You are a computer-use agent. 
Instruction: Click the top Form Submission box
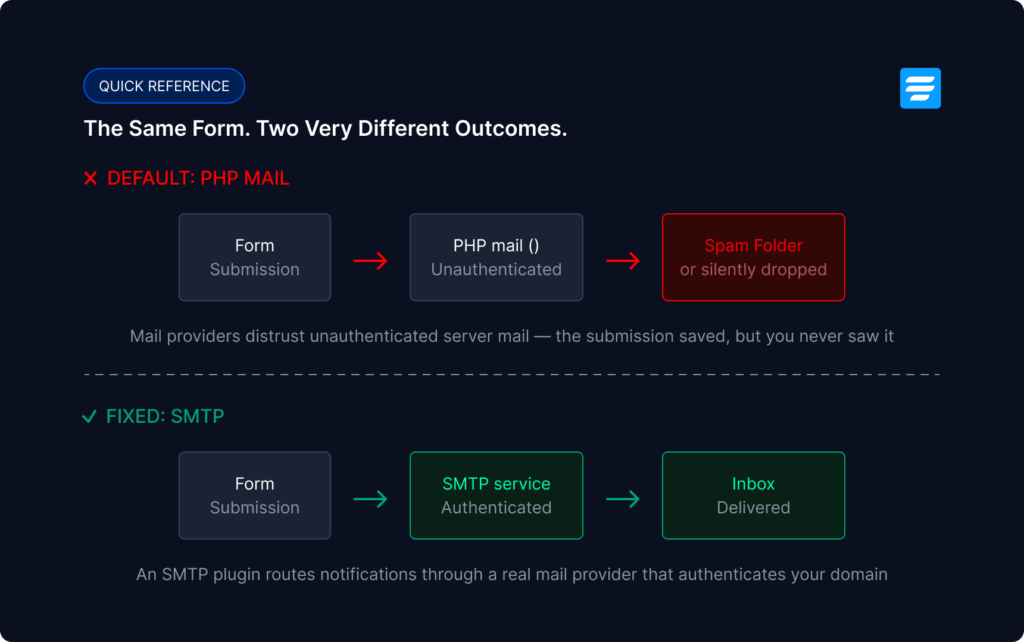(x=255, y=257)
